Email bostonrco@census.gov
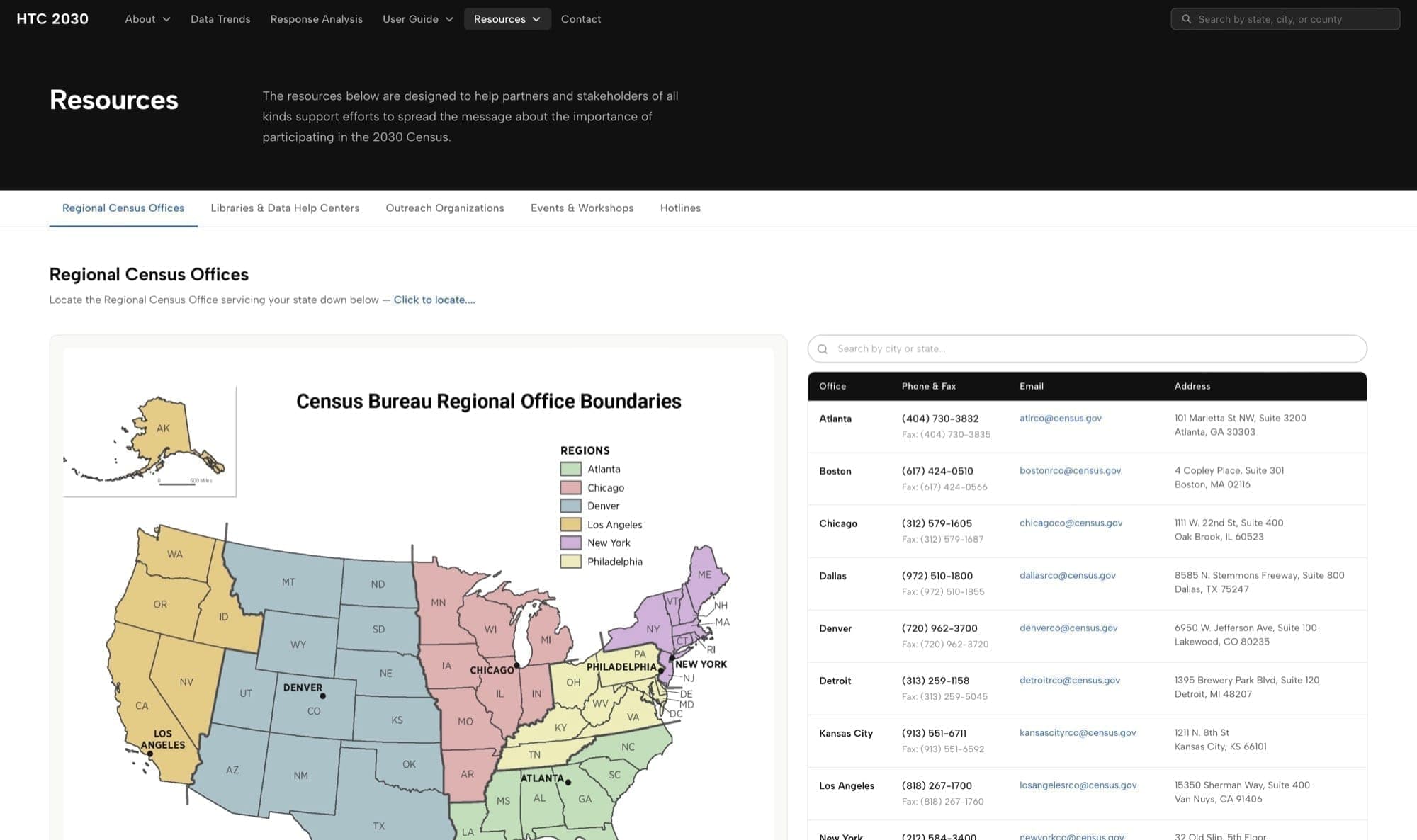Image resolution: width=1417 pixels, height=840 pixels. point(1071,470)
